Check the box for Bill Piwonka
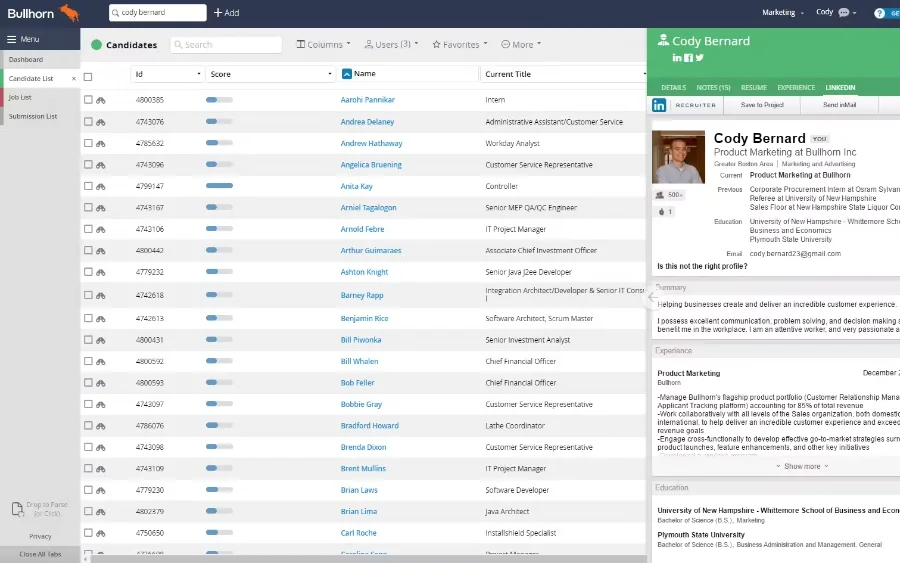 (x=88, y=340)
